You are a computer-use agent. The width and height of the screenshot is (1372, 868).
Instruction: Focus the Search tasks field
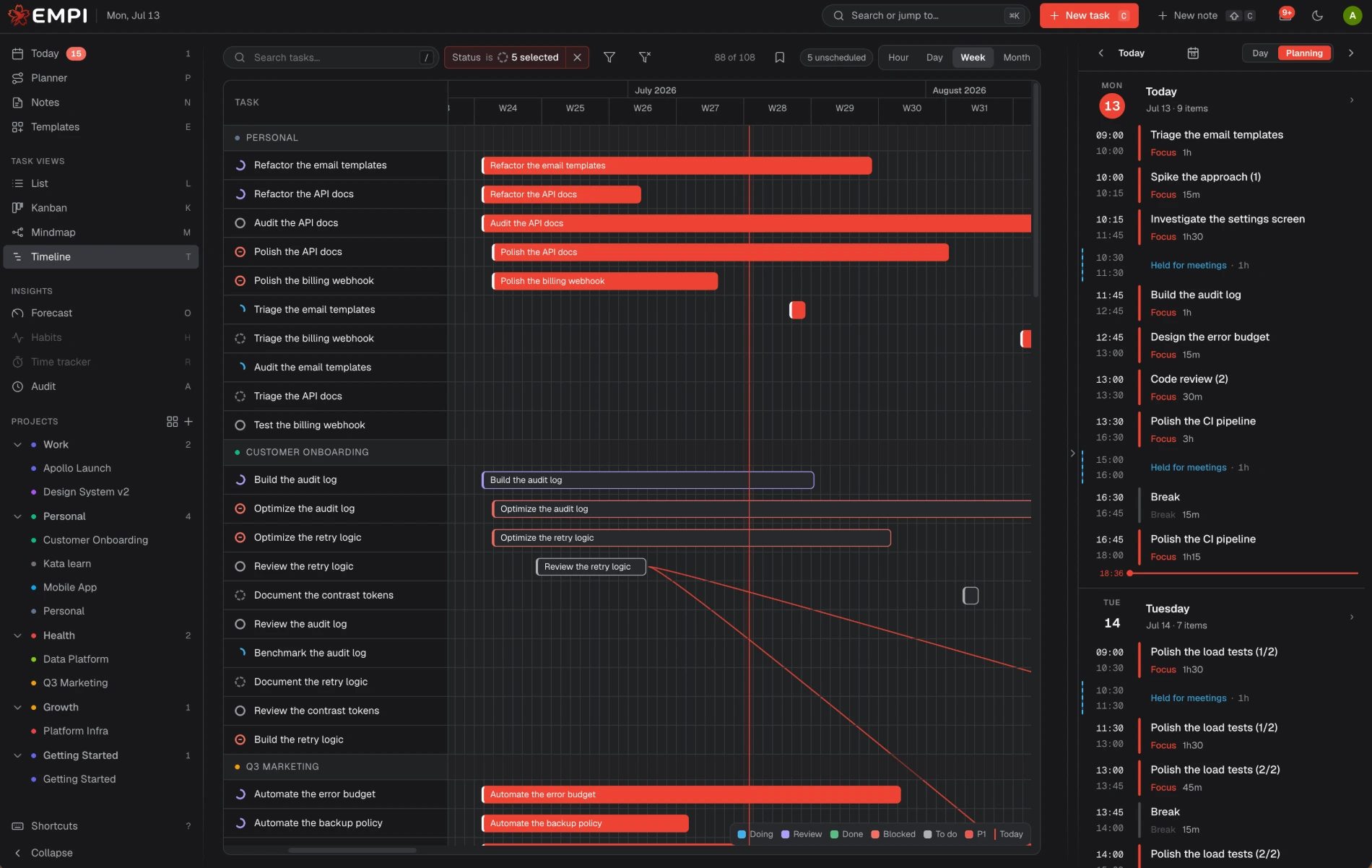coord(331,57)
